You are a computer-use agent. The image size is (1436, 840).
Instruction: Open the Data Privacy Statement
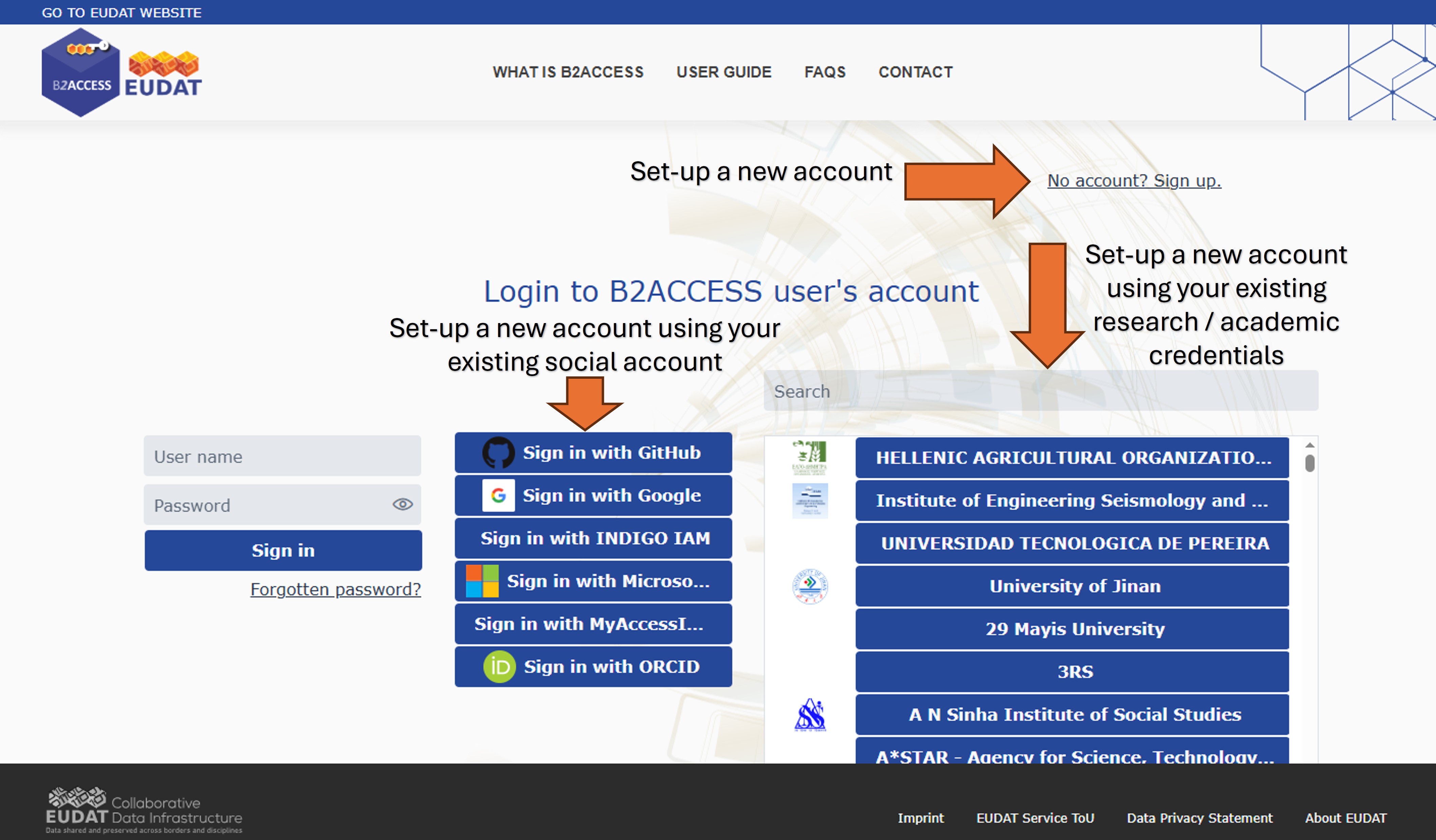pos(1199,818)
